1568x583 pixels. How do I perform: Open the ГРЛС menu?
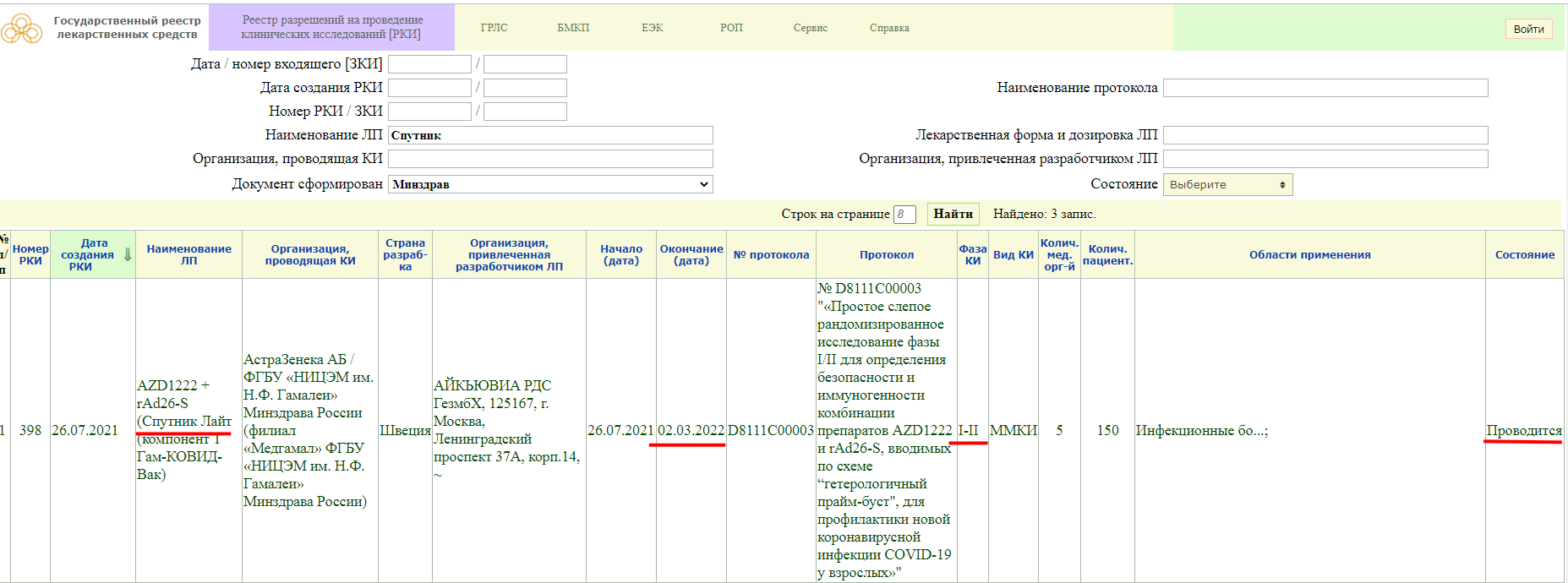click(494, 28)
